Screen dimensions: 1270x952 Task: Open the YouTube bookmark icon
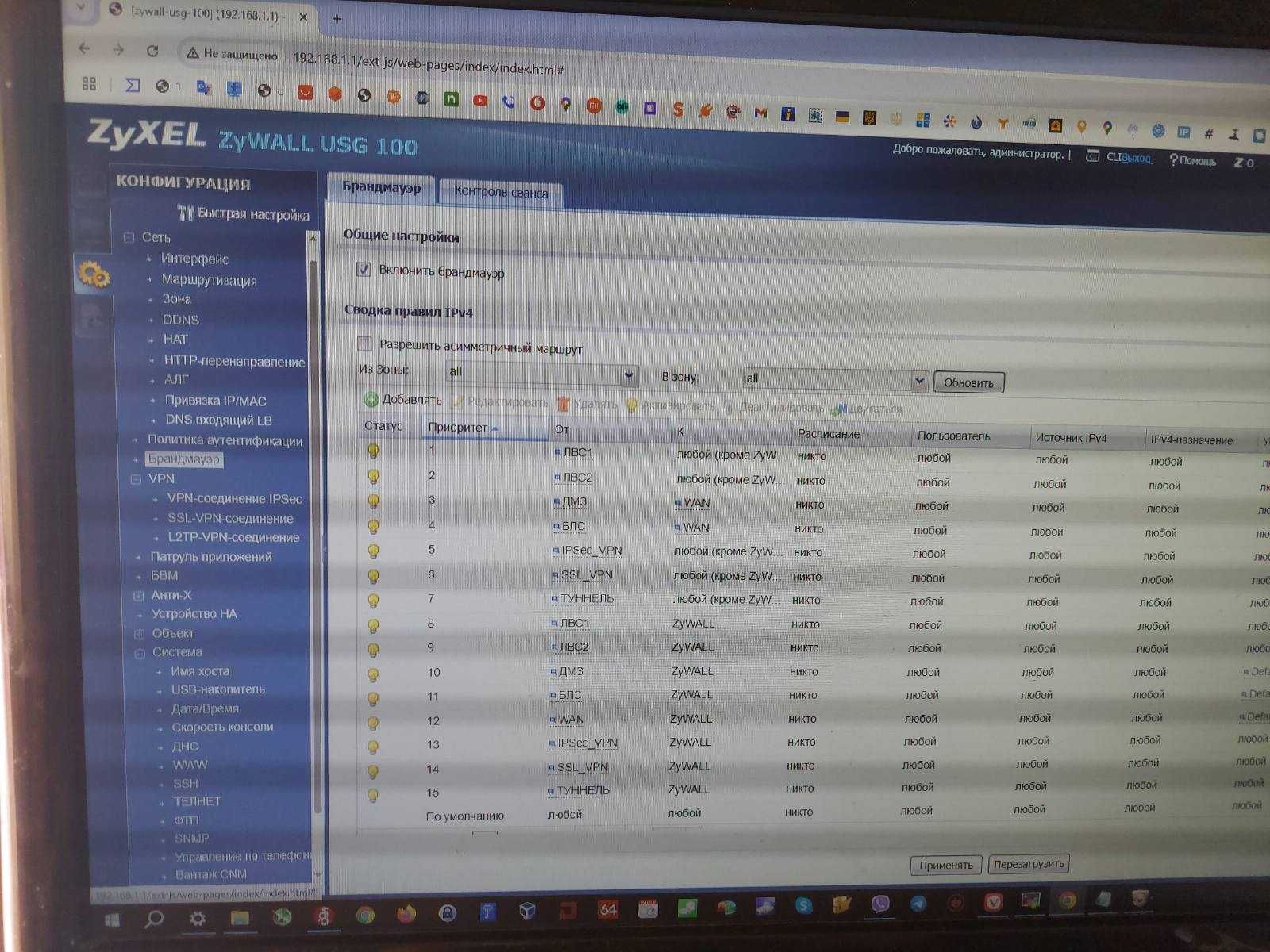click(x=479, y=100)
